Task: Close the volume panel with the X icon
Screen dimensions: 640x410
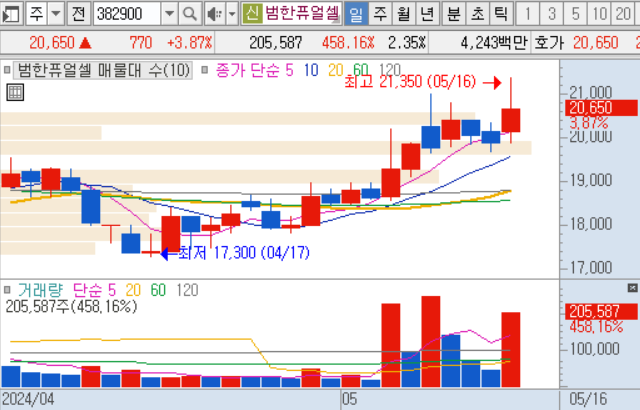Action: [x=632, y=288]
